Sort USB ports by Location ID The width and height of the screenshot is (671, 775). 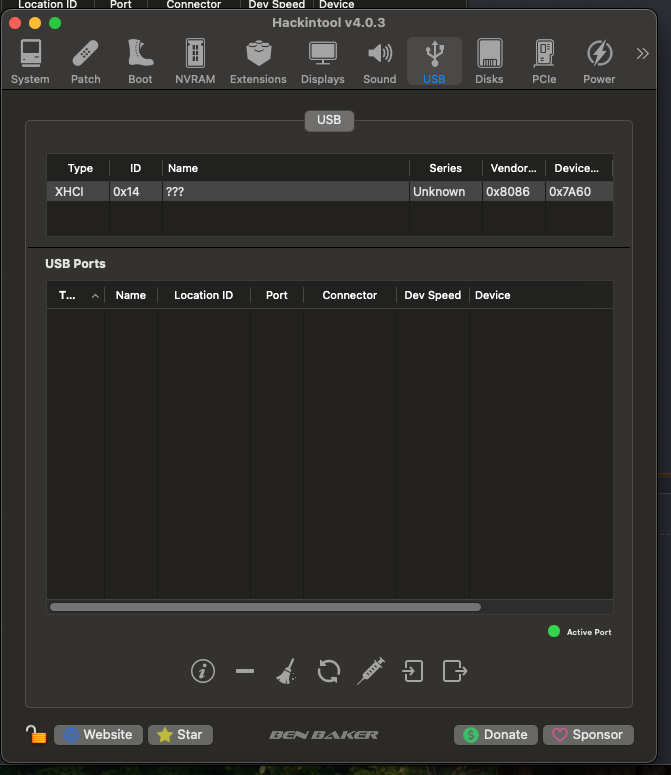(204, 295)
